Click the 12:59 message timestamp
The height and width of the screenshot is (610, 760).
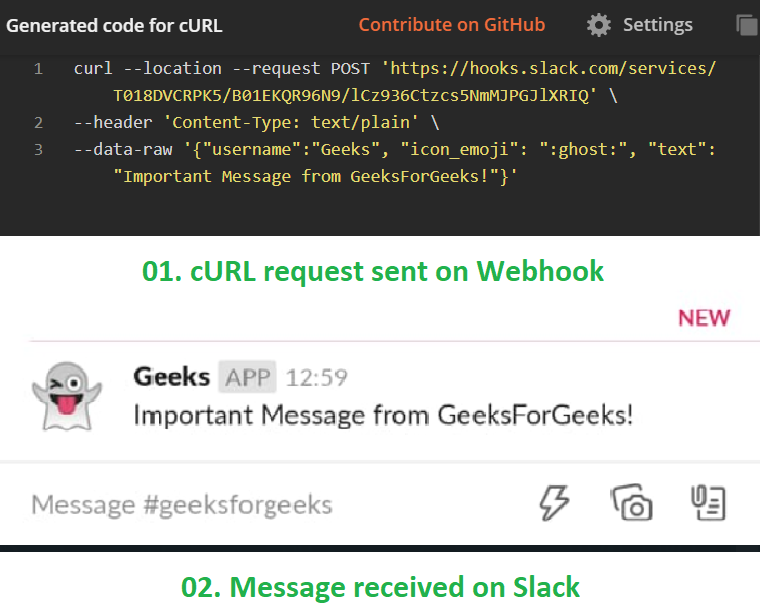click(316, 378)
